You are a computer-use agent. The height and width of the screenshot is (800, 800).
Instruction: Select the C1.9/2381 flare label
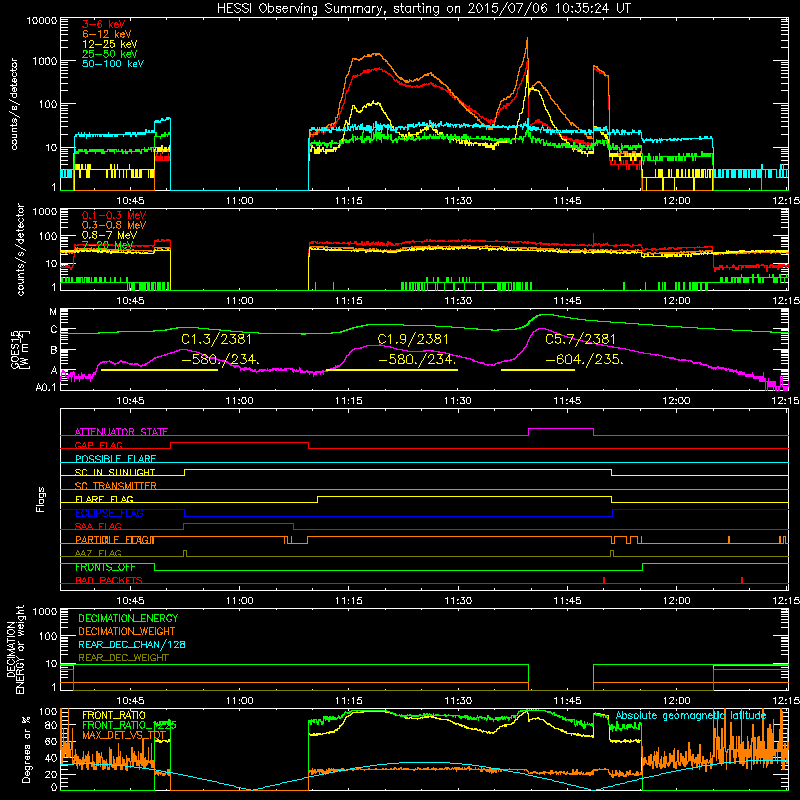pyautogui.click(x=413, y=339)
